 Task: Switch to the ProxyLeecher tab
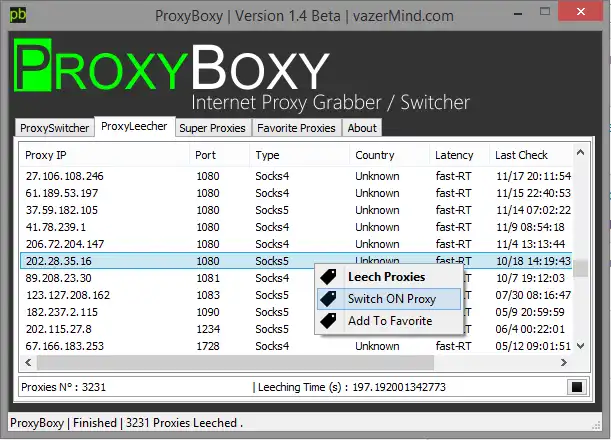[134, 126]
